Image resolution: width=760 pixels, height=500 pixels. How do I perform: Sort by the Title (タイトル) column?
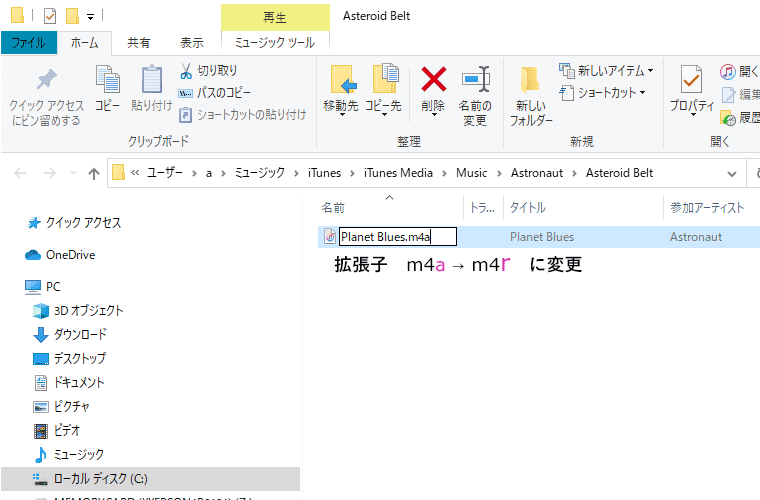[x=528, y=208]
